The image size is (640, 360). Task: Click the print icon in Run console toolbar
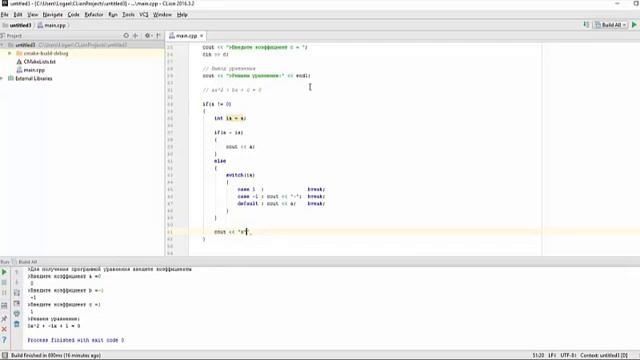[x=17, y=313]
